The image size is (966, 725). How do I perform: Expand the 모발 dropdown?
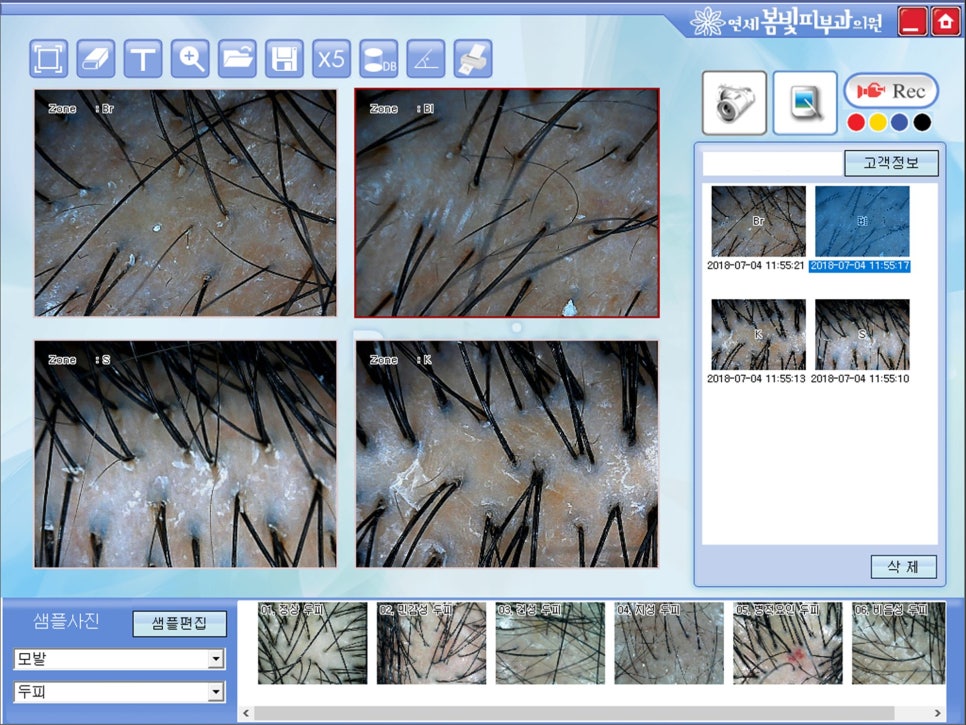(215, 659)
